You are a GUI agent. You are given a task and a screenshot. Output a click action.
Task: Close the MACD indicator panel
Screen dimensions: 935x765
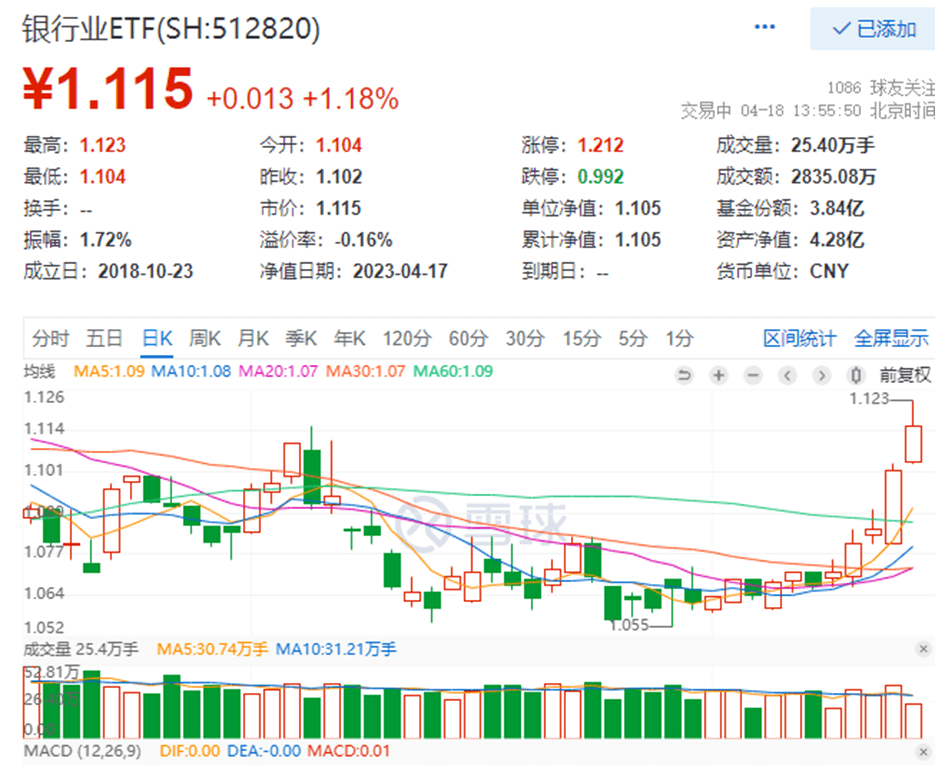tap(923, 751)
